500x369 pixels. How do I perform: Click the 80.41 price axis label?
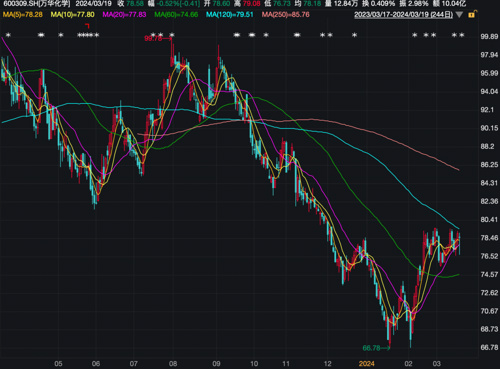click(489, 219)
